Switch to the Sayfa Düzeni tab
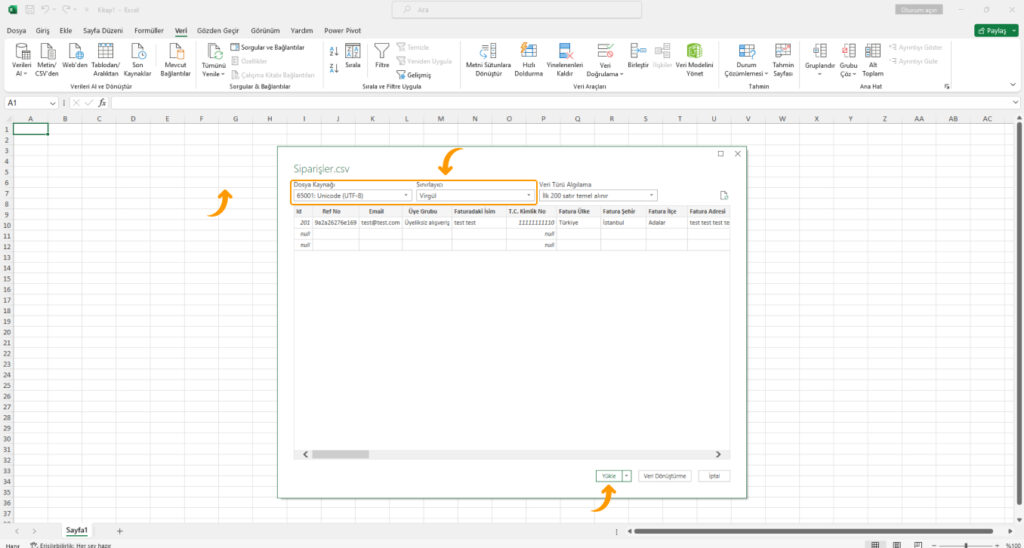 click(x=103, y=31)
